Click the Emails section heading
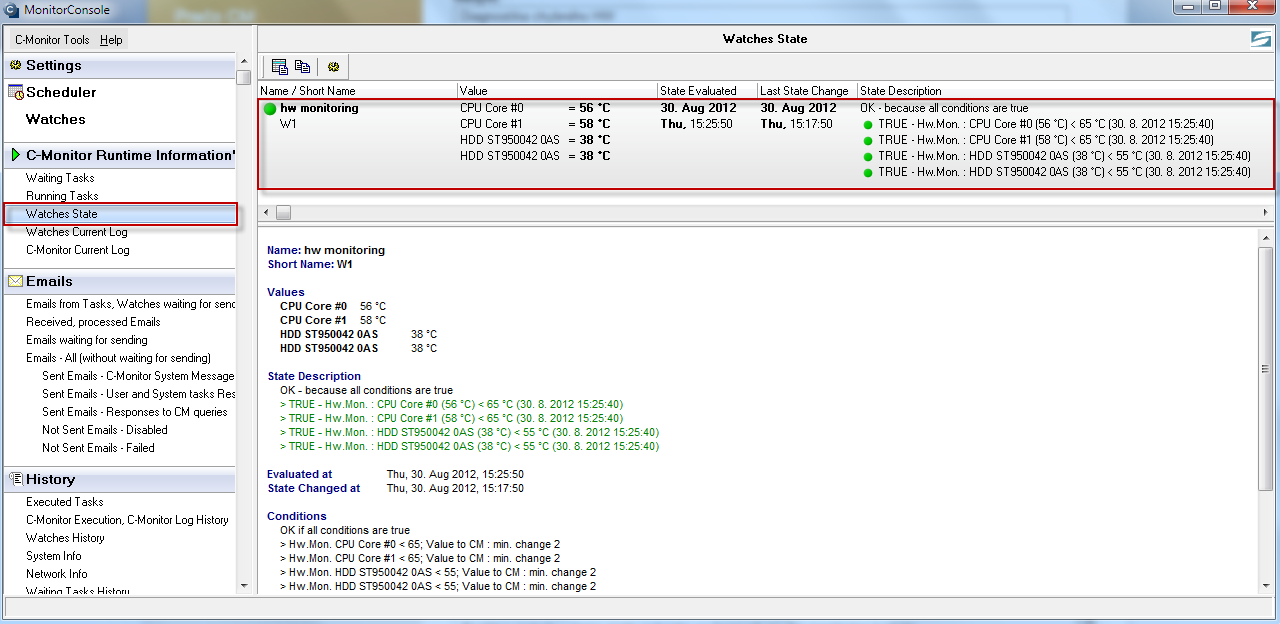This screenshot has height=624, width=1280. tap(49, 281)
